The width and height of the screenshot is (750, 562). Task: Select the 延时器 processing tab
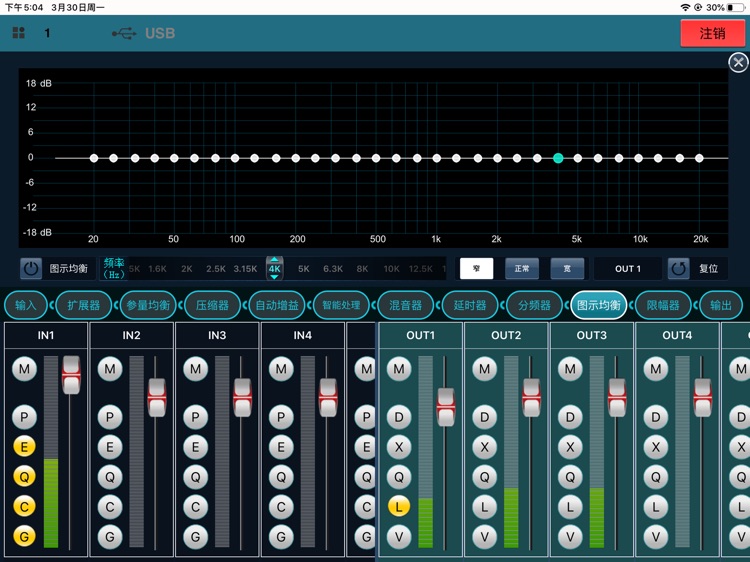(x=470, y=305)
